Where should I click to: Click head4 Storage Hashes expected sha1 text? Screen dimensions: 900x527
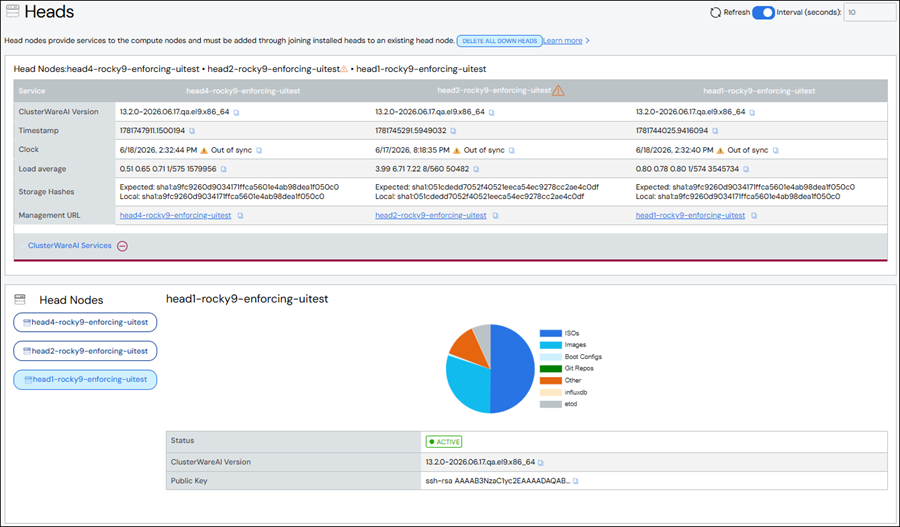click(229, 187)
